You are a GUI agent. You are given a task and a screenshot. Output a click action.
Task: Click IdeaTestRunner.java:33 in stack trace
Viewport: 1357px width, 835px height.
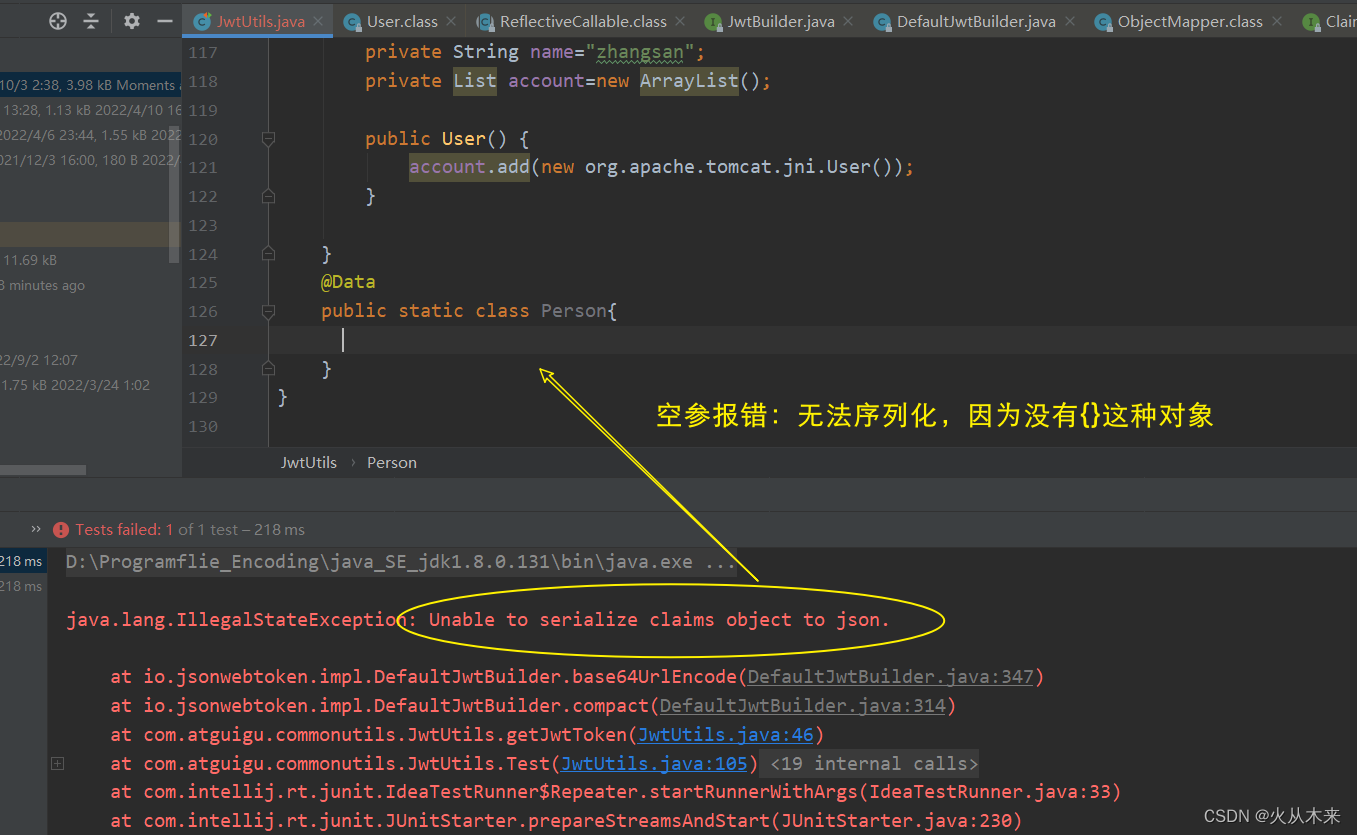click(988, 793)
